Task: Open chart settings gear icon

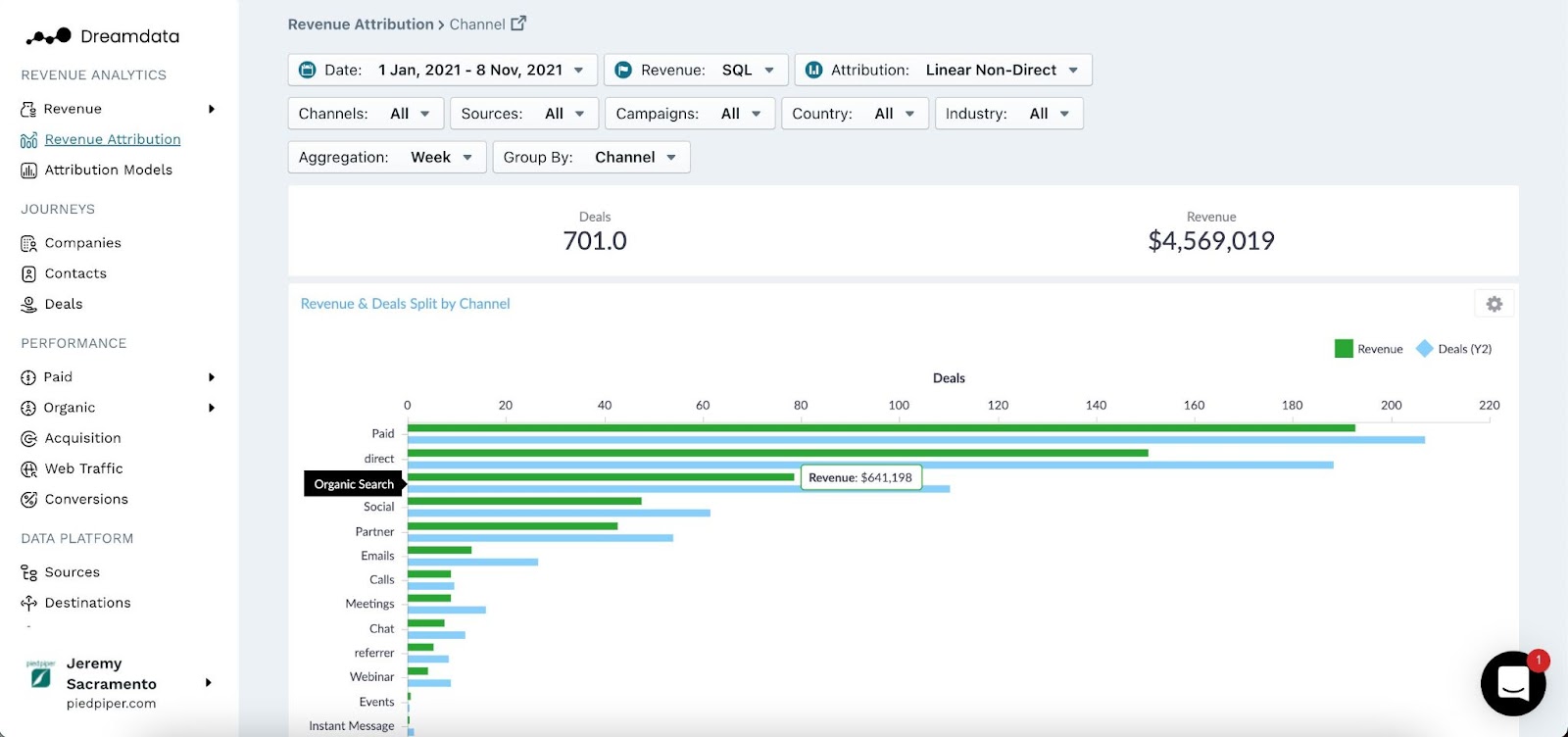Action: pos(1494,304)
